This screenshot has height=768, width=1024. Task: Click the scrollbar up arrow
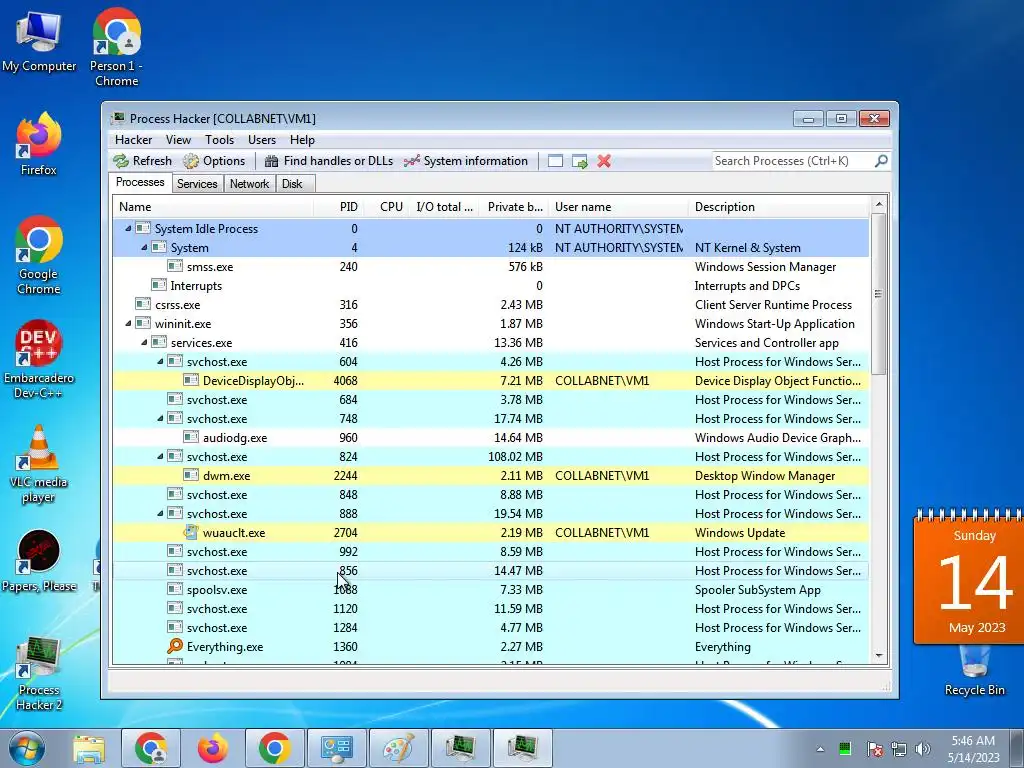click(879, 204)
